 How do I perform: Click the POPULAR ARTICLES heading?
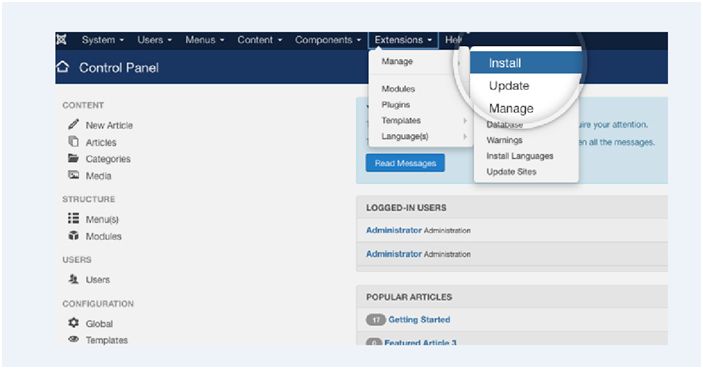(409, 297)
